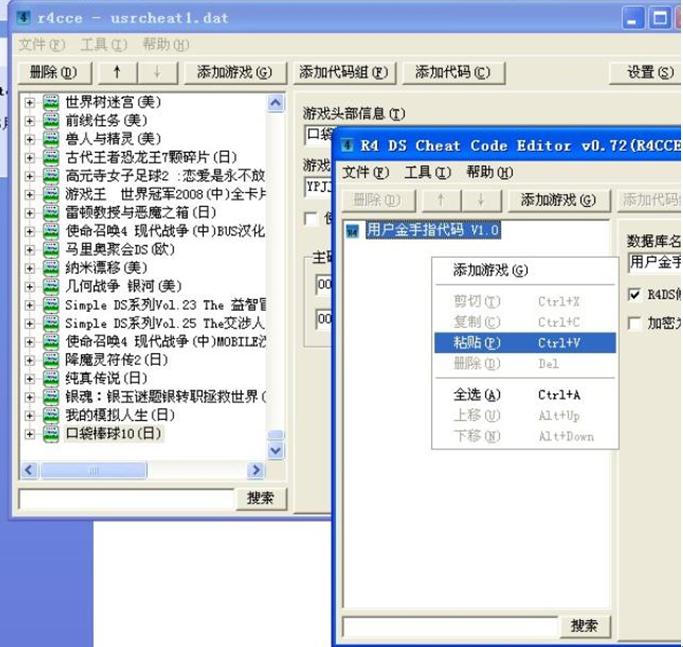The height and width of the screenshot is (647, 683).
Task: Click game icon beside 世界树迷宫 (美)
Action: (x=51, y=102)
